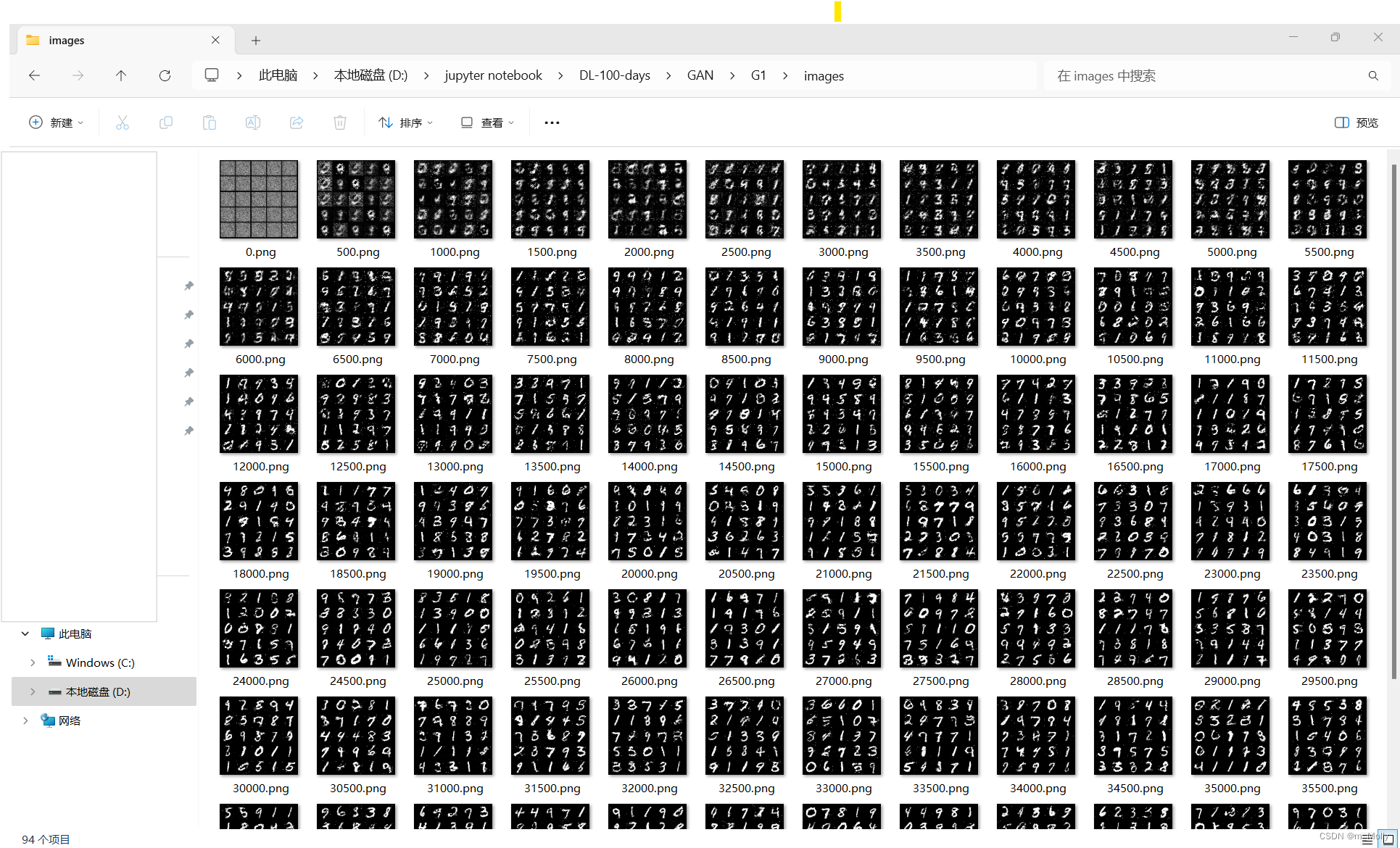Go forward with the forward arrow
Screen dimensions: 1400x848
tap(78, 75)
